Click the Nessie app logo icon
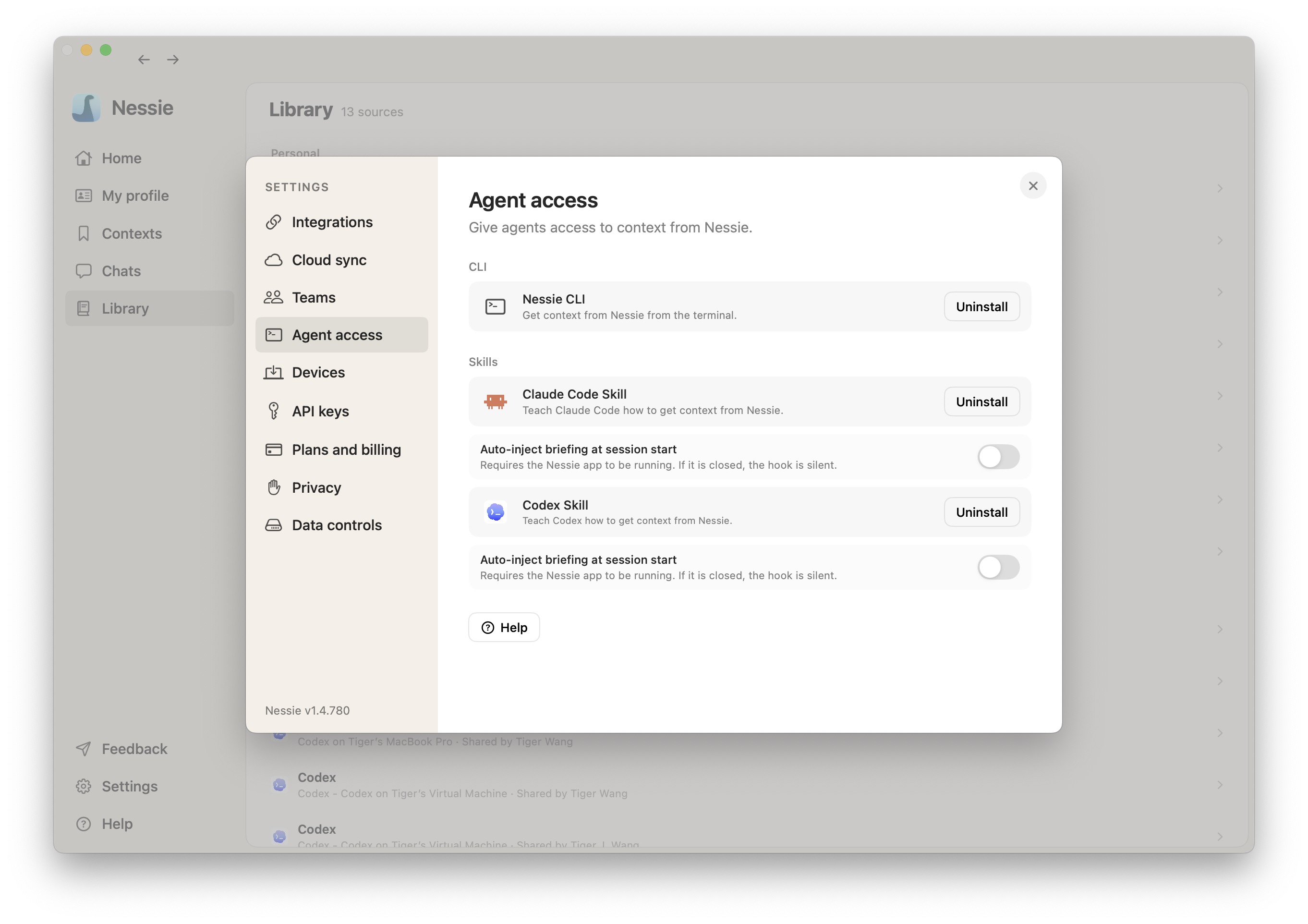The height and width of the screenshot is (924, 1308). [86, 108]
